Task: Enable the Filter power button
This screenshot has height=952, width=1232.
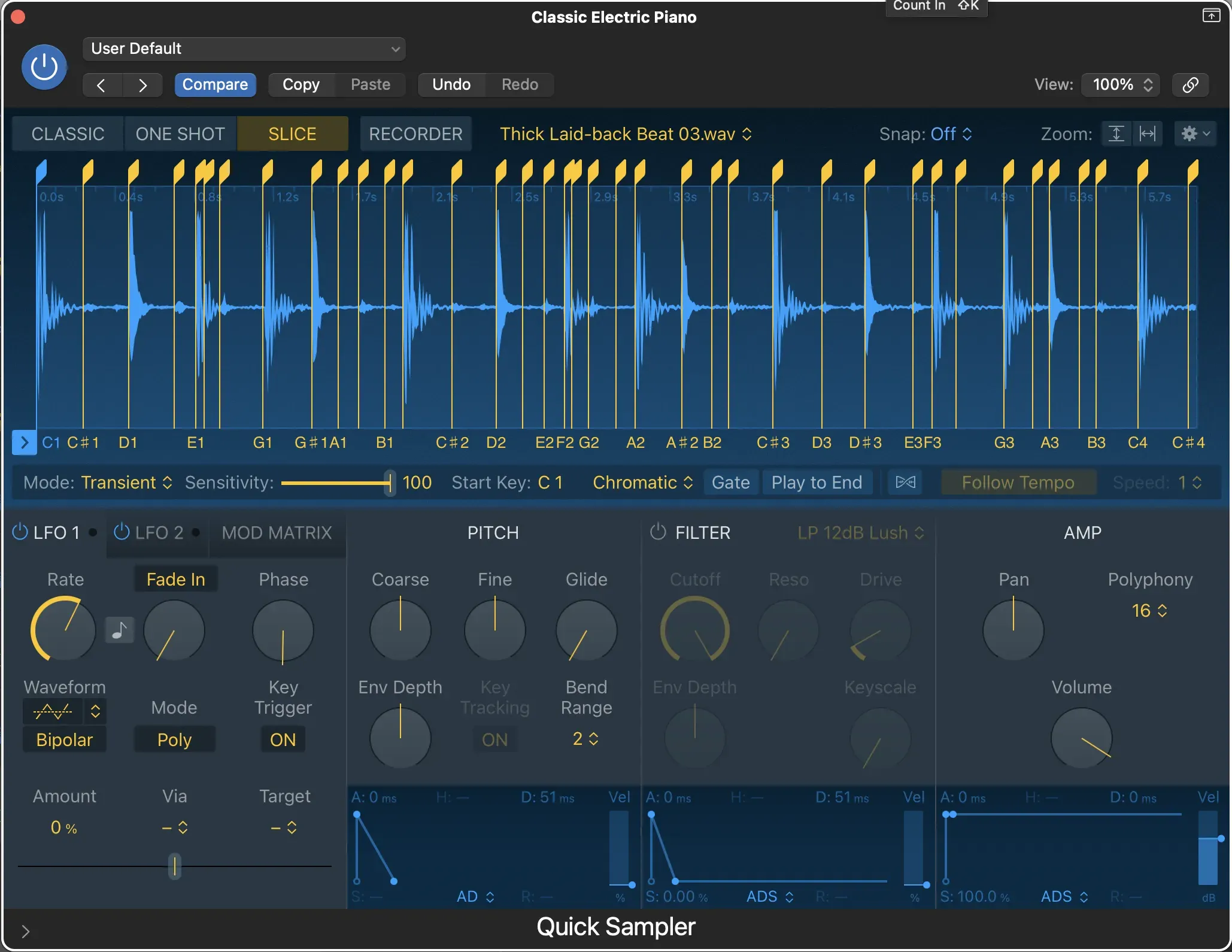Action: tap(658, 532)
